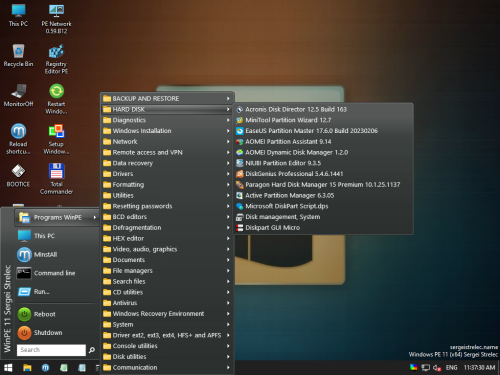Click the start menu Search field

51,350
